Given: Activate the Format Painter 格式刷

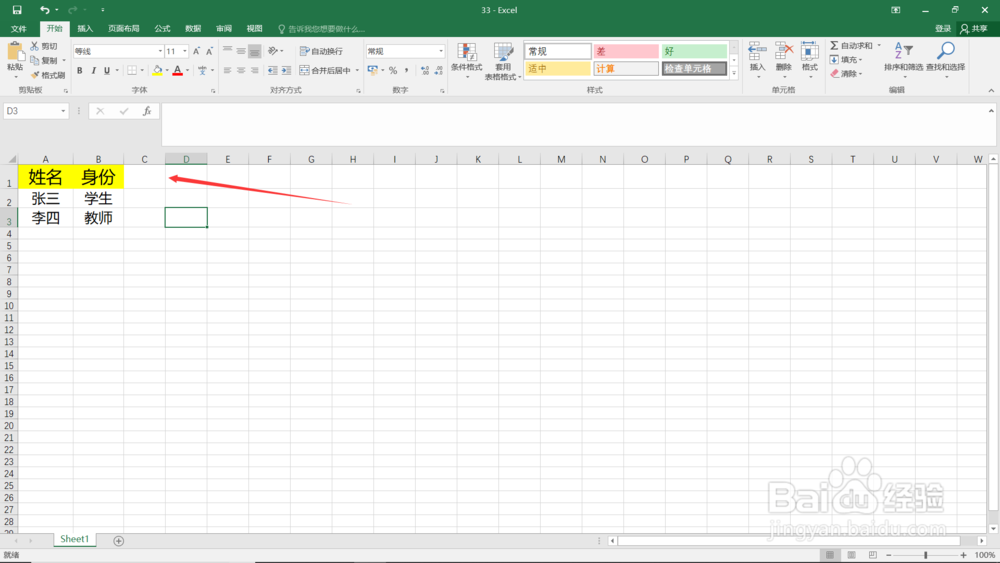Looking at the screenshot, I should (47, 75).
